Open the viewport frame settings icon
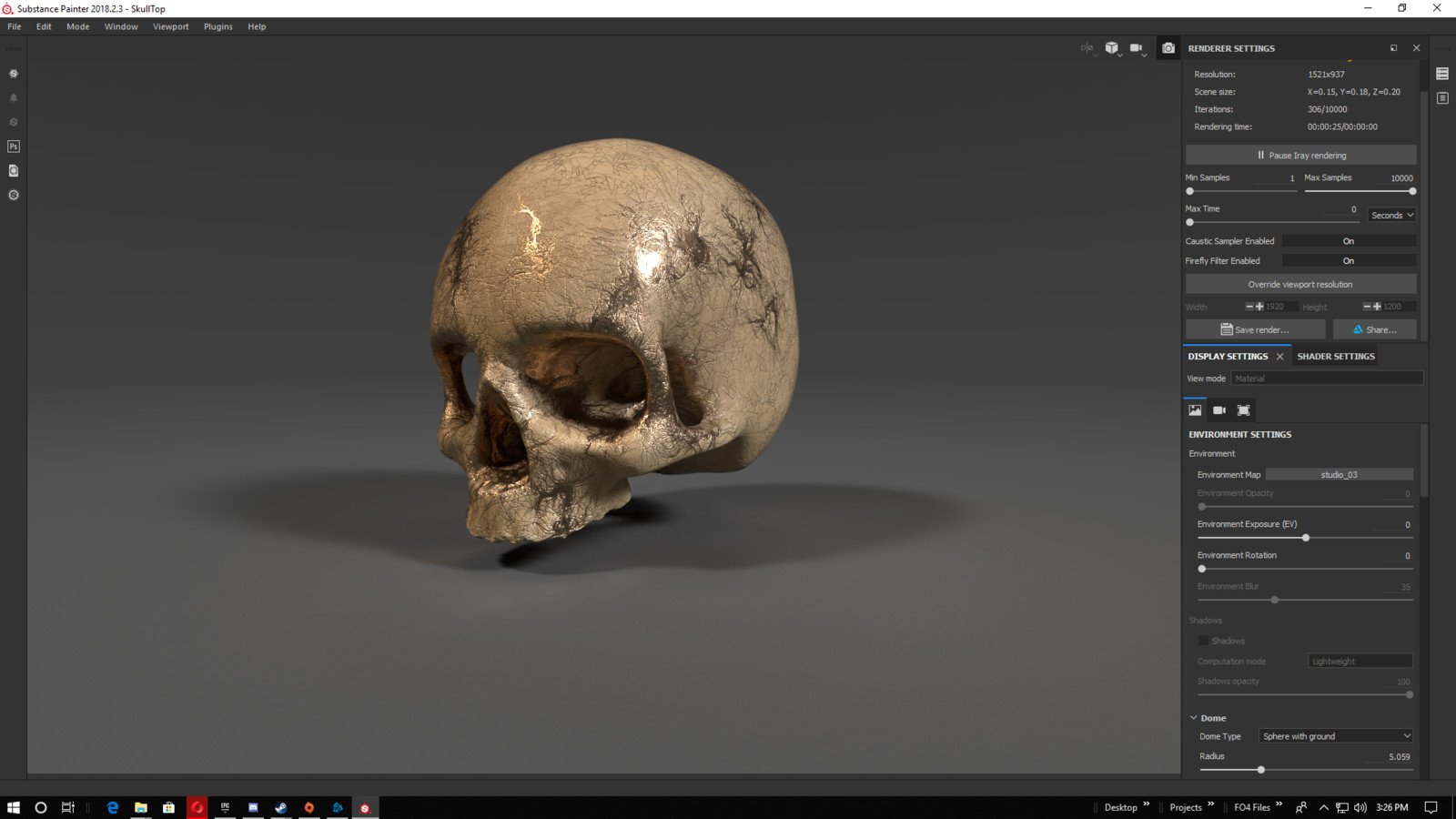The height and width of the screenshot is (819, 1456). point(1243,410)
